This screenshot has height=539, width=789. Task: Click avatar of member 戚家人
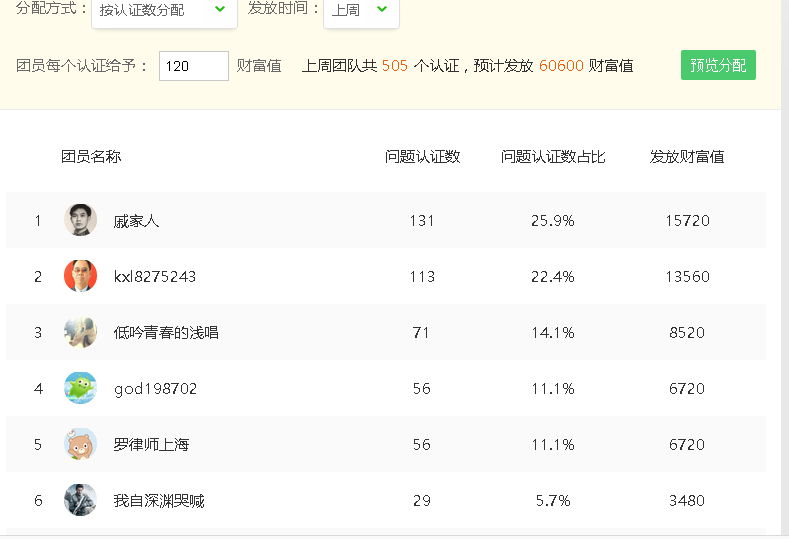81,220
